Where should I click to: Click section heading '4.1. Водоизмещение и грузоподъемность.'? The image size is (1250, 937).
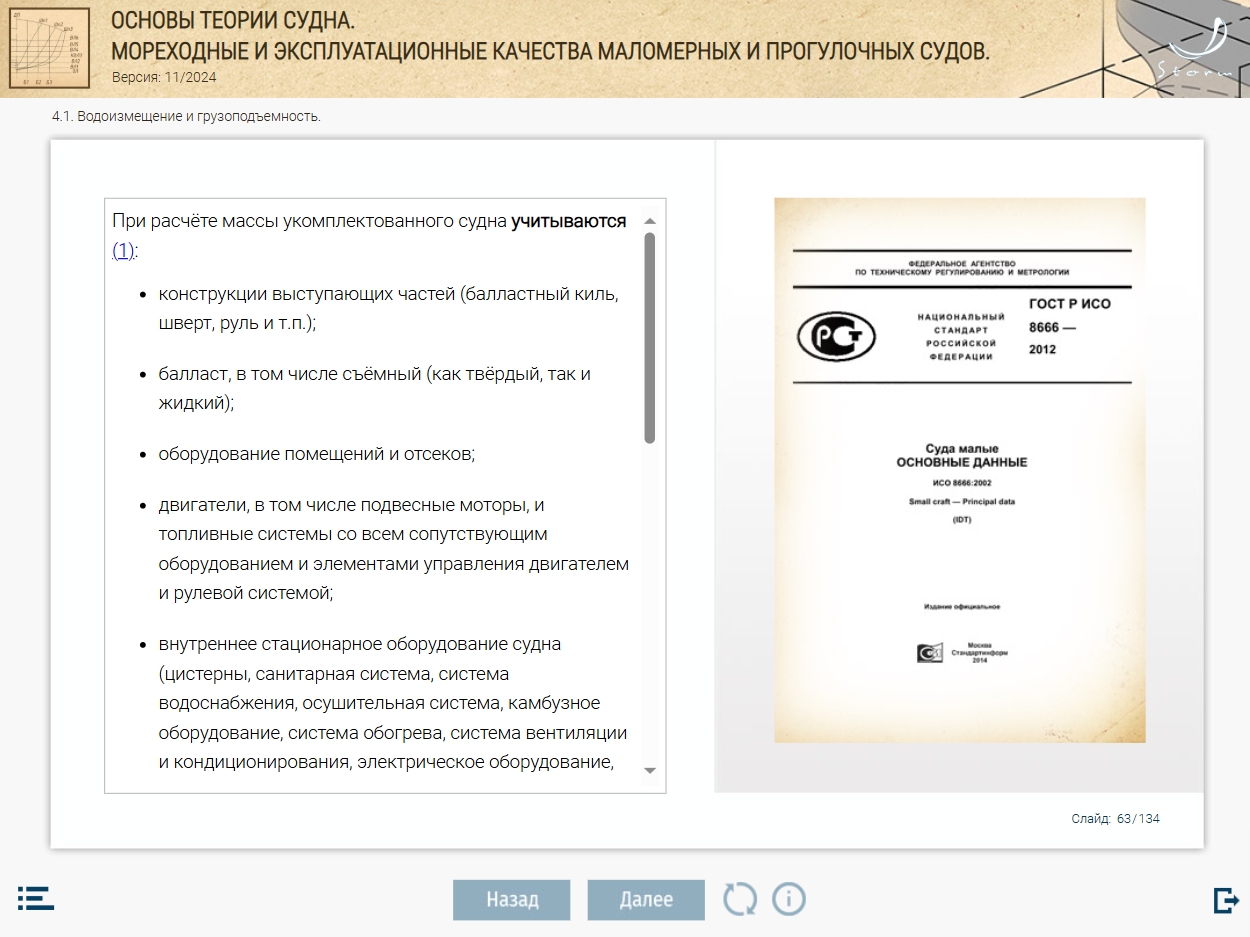(186, 116)
